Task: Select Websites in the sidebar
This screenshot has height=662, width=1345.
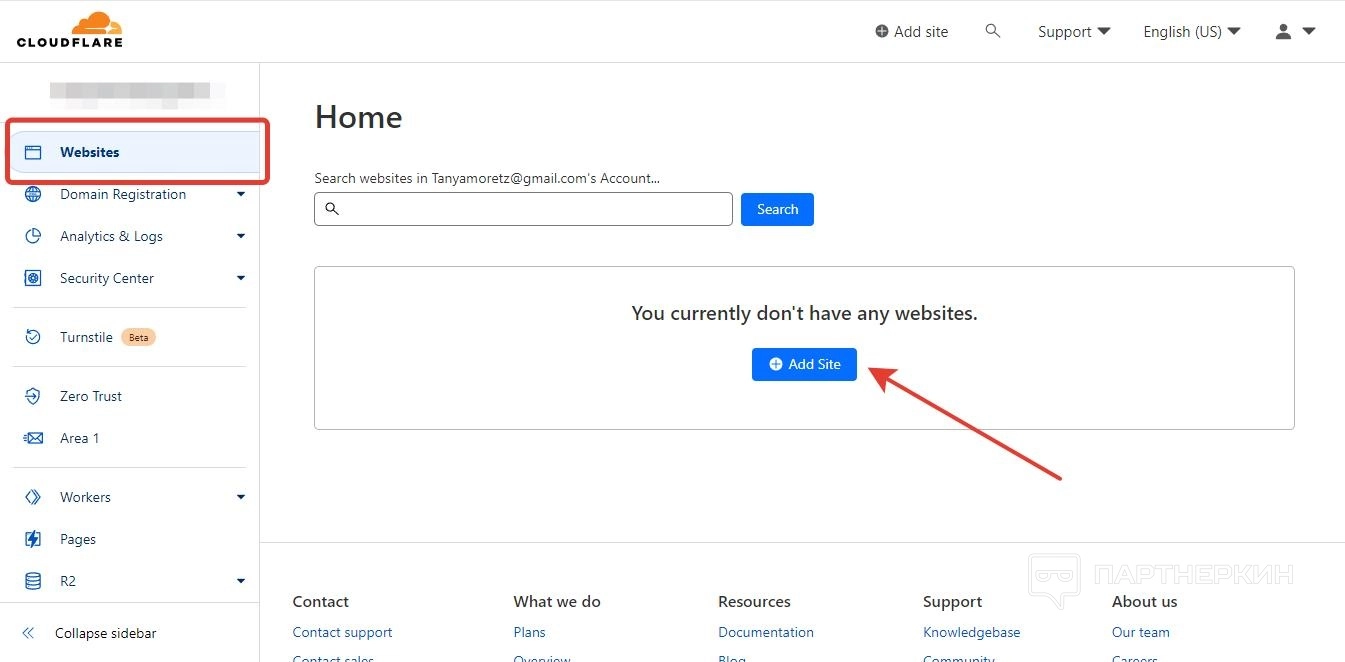Action: coord(136,152)
